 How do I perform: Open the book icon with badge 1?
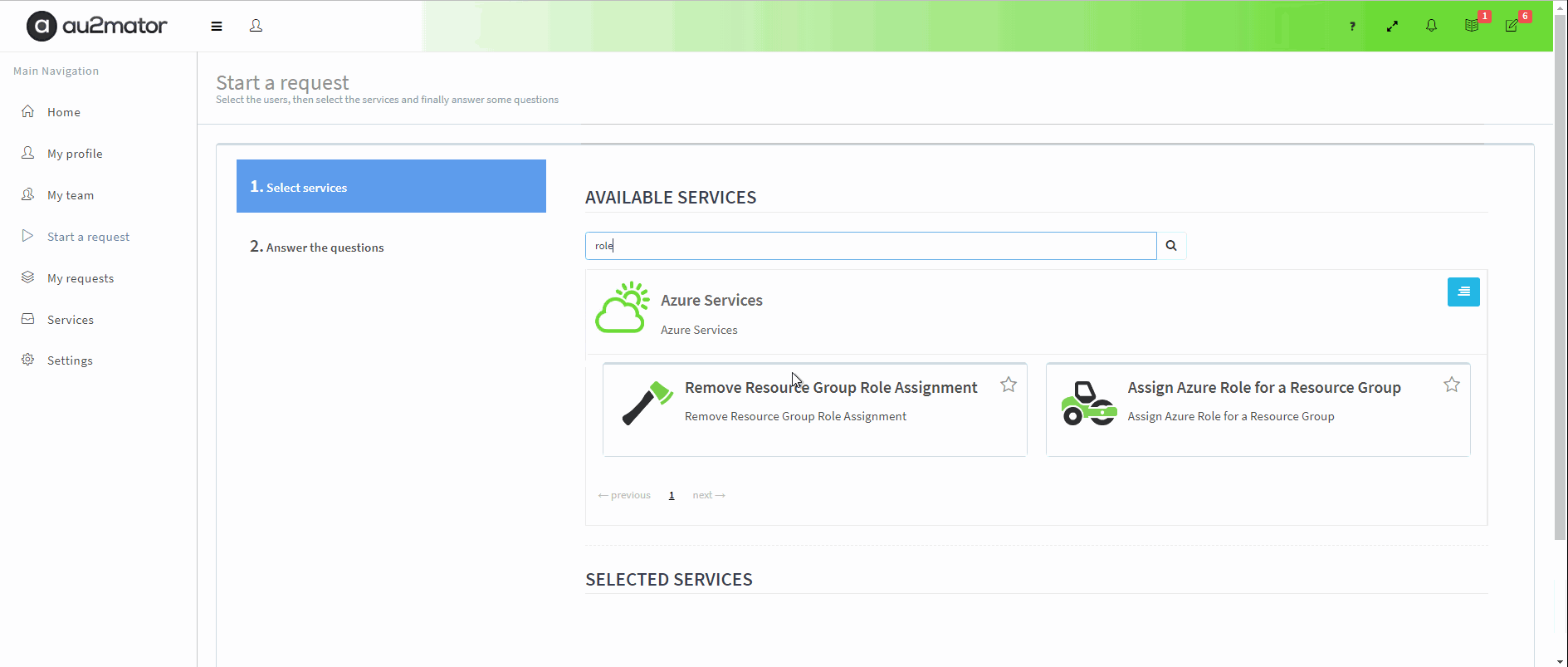(x=1472, y=26)
